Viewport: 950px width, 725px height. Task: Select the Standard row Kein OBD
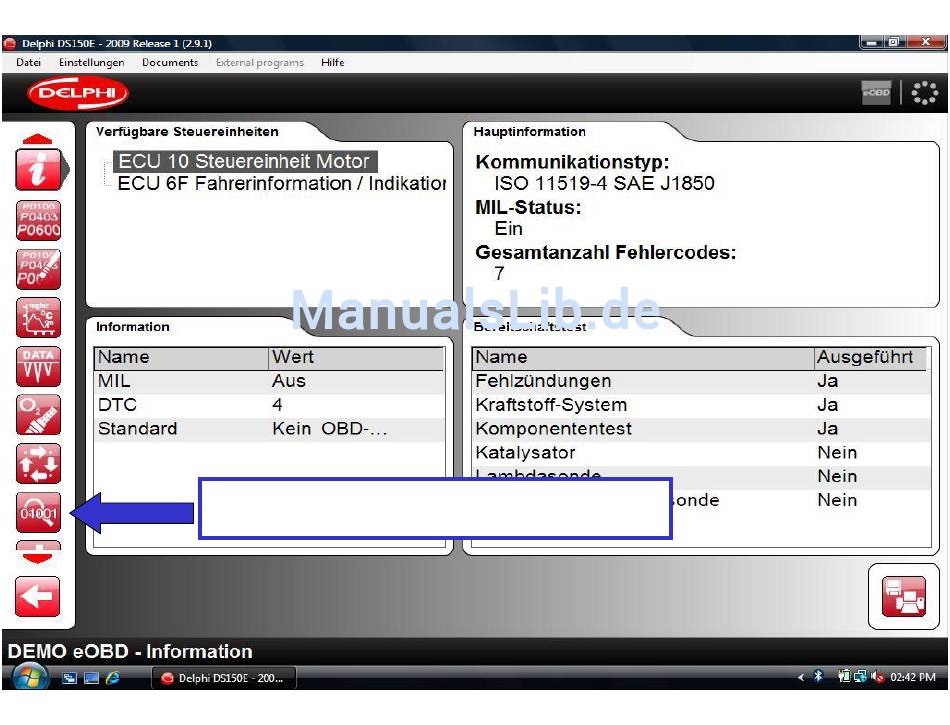[x=269, y=429]
